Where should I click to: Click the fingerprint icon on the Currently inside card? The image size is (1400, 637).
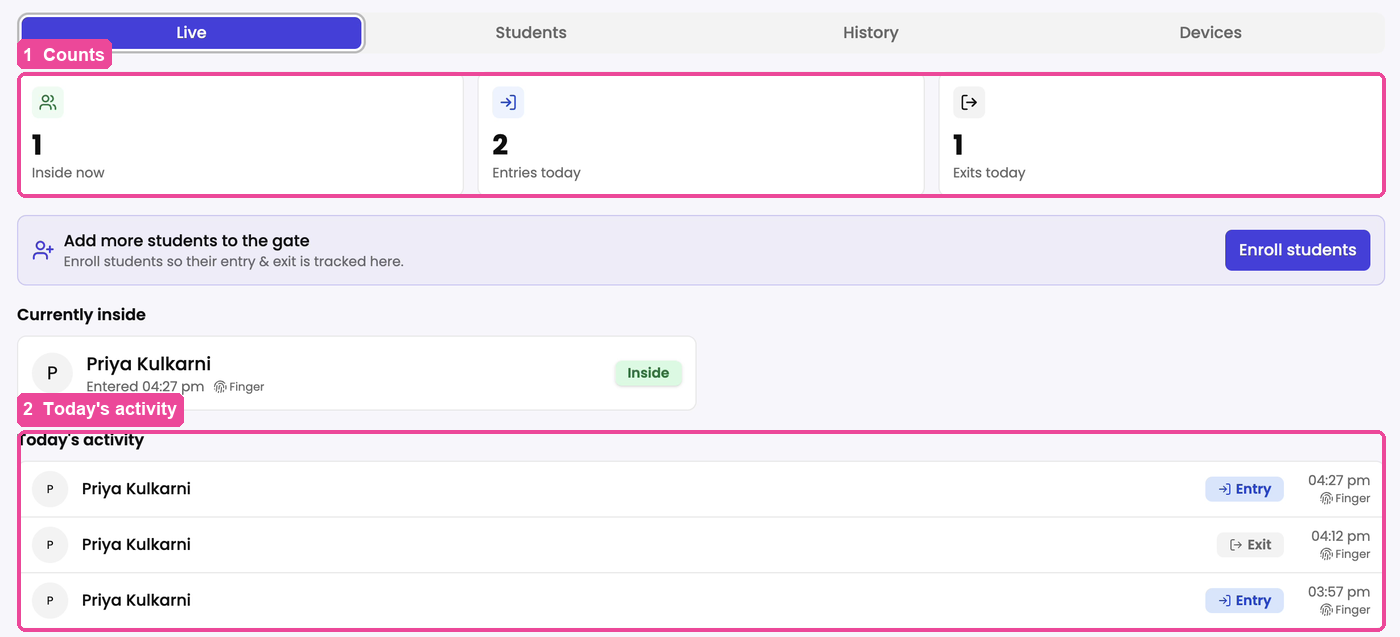point(221,387)
